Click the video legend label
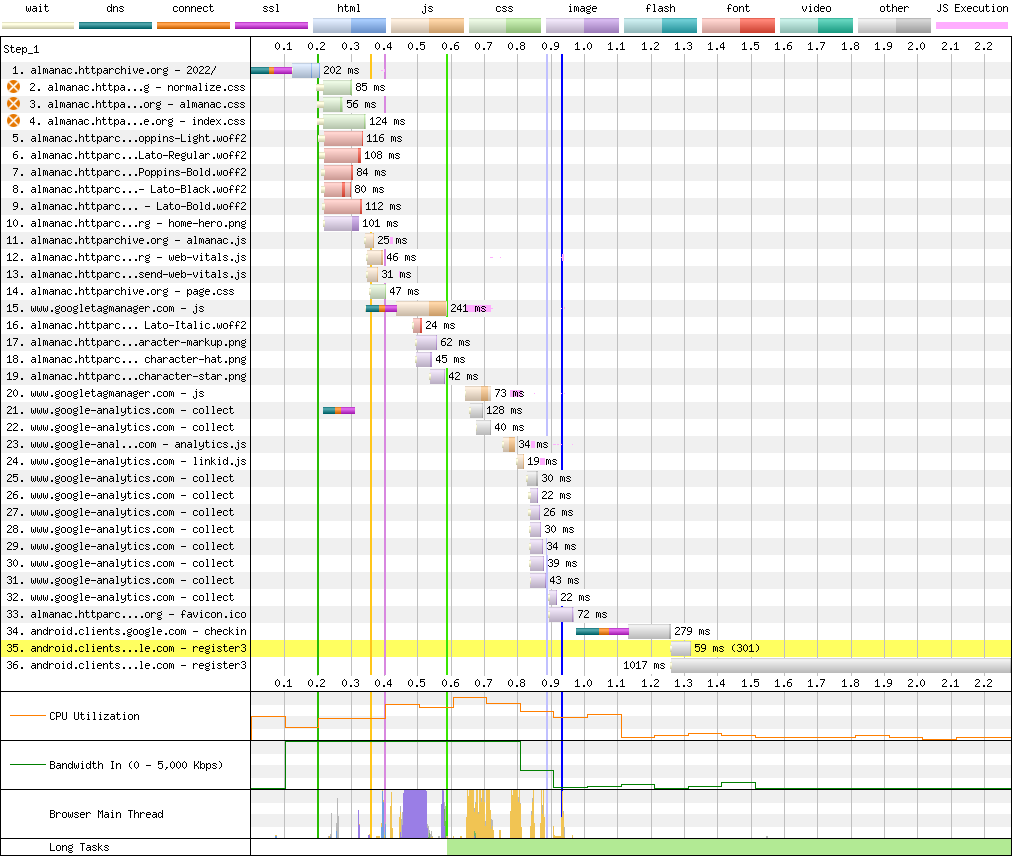This screenshot has width=1012, height=856. [x=816, y=8]
